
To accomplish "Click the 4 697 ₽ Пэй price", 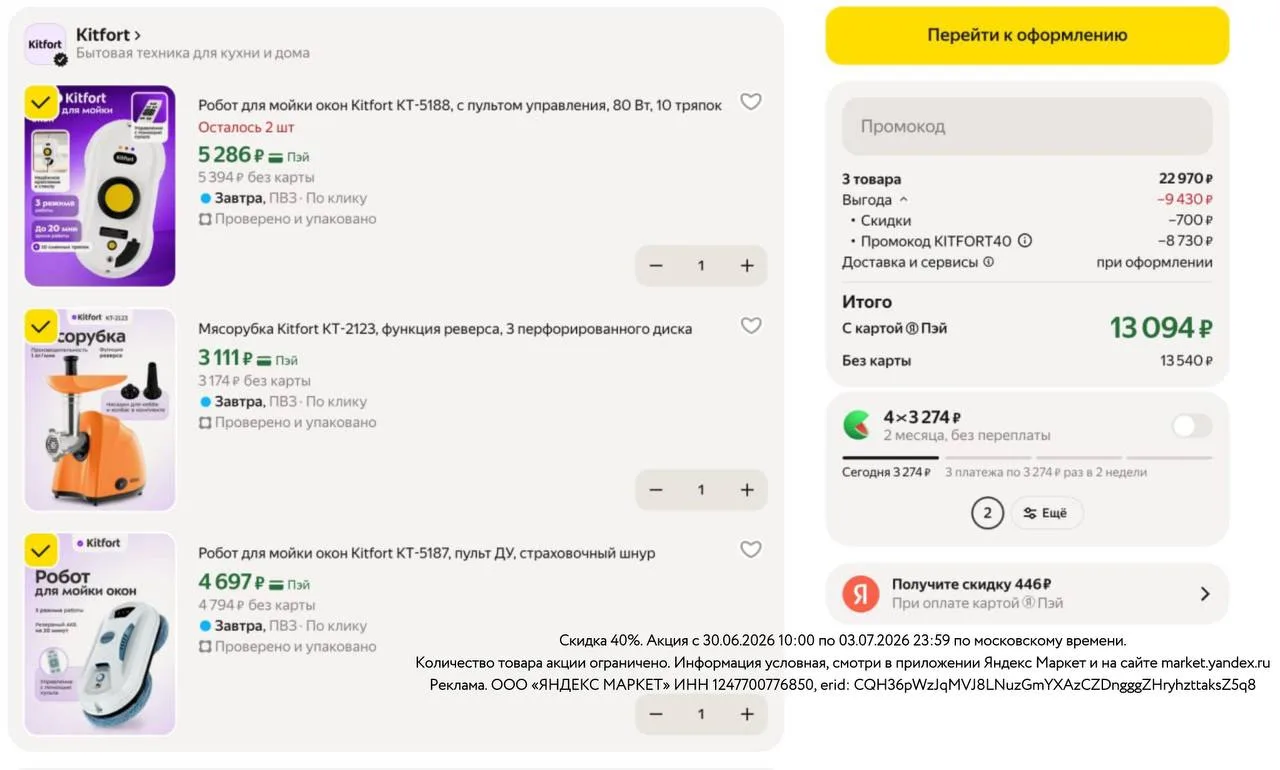I will tap(254, 582).
